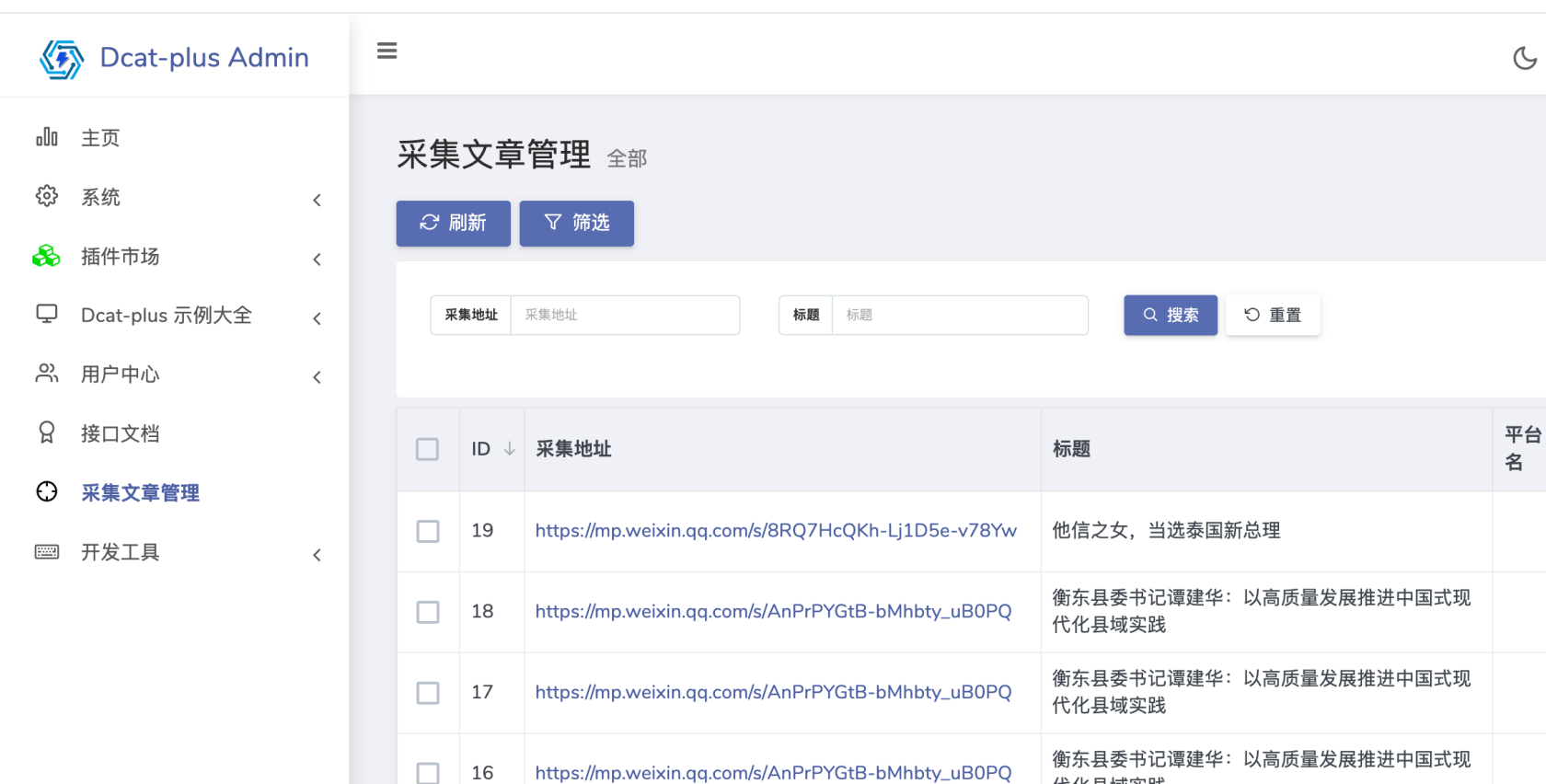Open the article link in row 17
Viewport: 1546px width, 784px height.
(773, 692)
